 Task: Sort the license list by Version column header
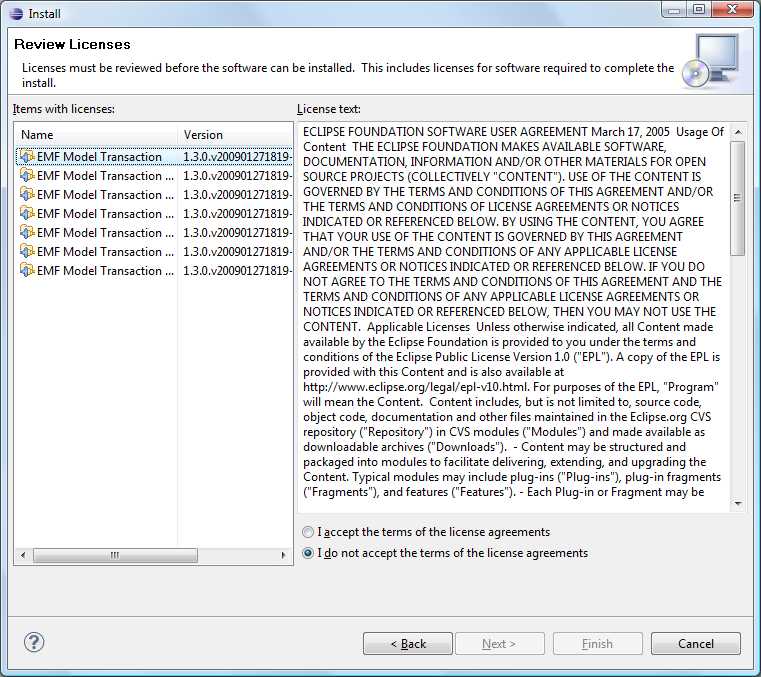tap(235, 135)
